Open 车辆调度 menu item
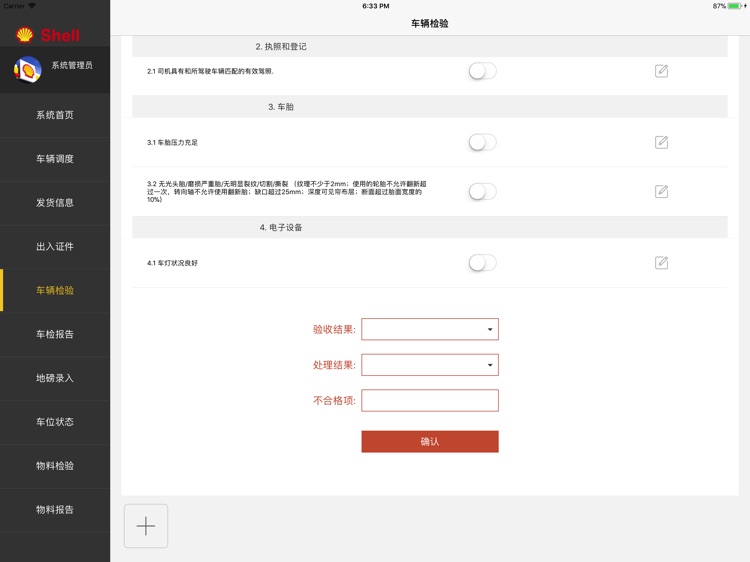Image resolution: width=750 pixels, height=562 pixels. pyautogui.click(x=55, y=159)
